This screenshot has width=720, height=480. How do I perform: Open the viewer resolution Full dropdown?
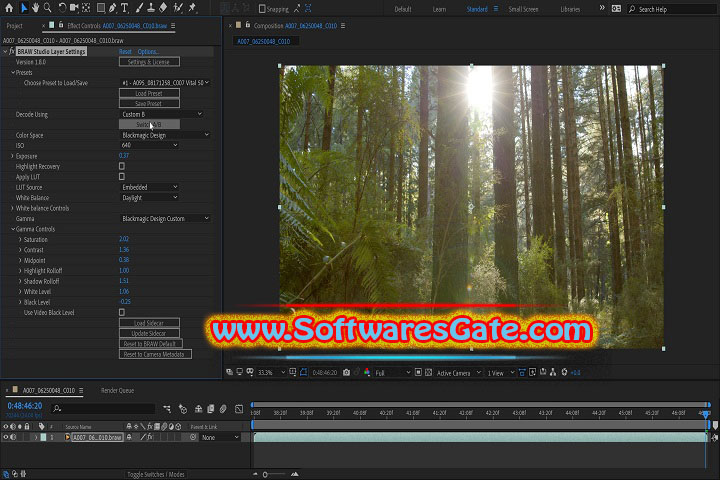pos(393,373)
